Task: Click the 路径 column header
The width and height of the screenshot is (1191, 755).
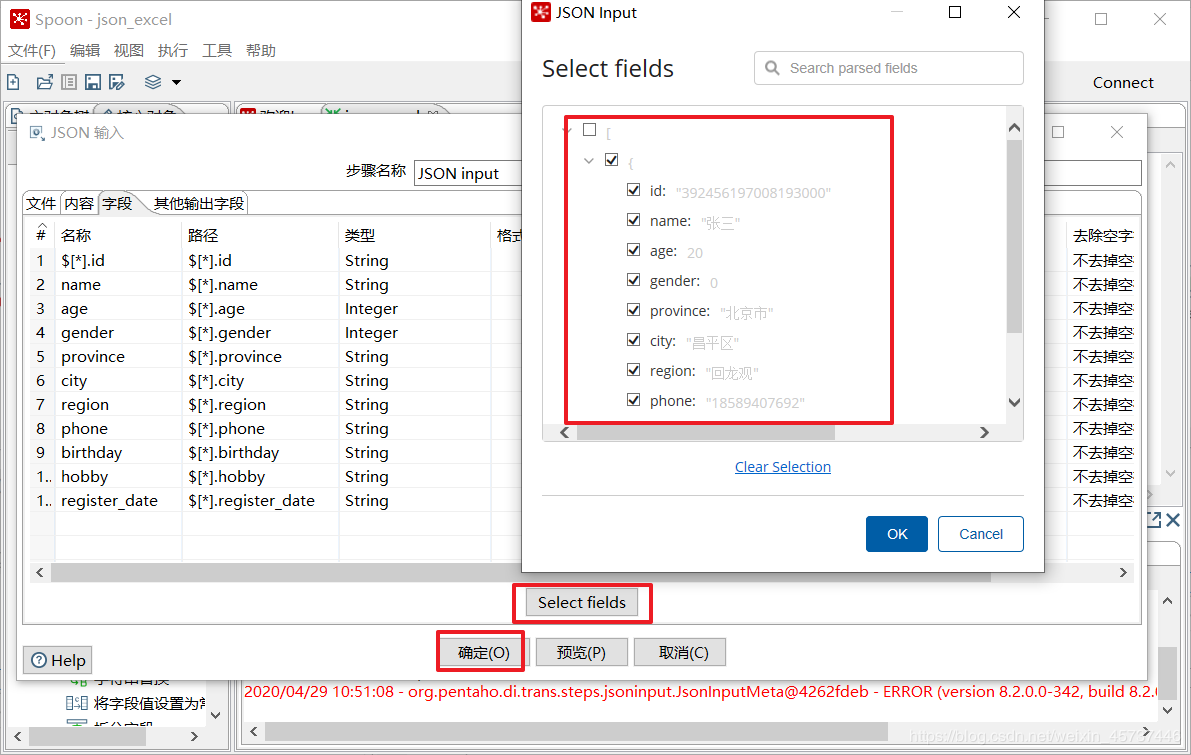Action: (261, 235)
